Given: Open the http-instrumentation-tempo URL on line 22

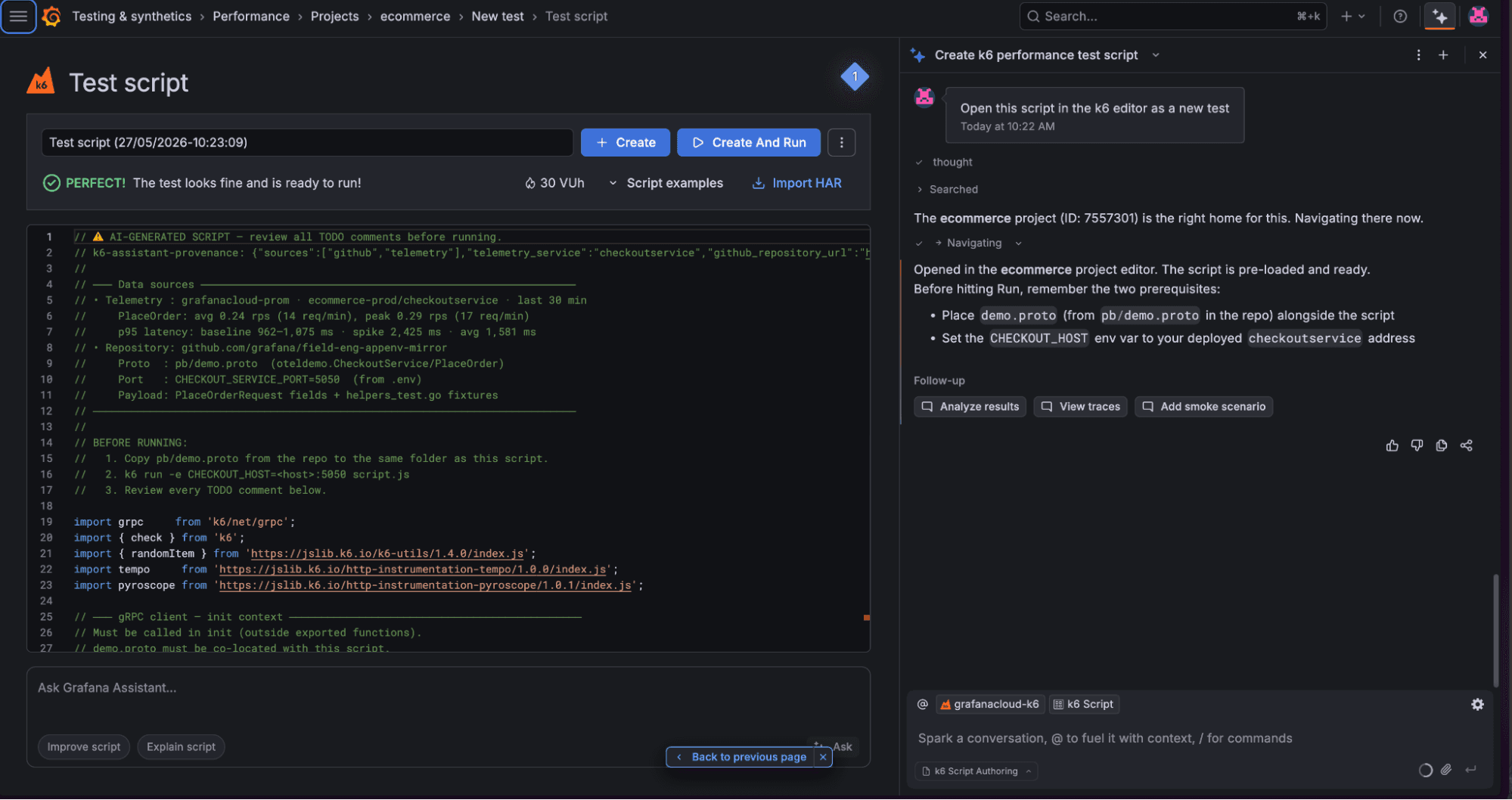Looking at the screenshot, I should click(413, 569).
